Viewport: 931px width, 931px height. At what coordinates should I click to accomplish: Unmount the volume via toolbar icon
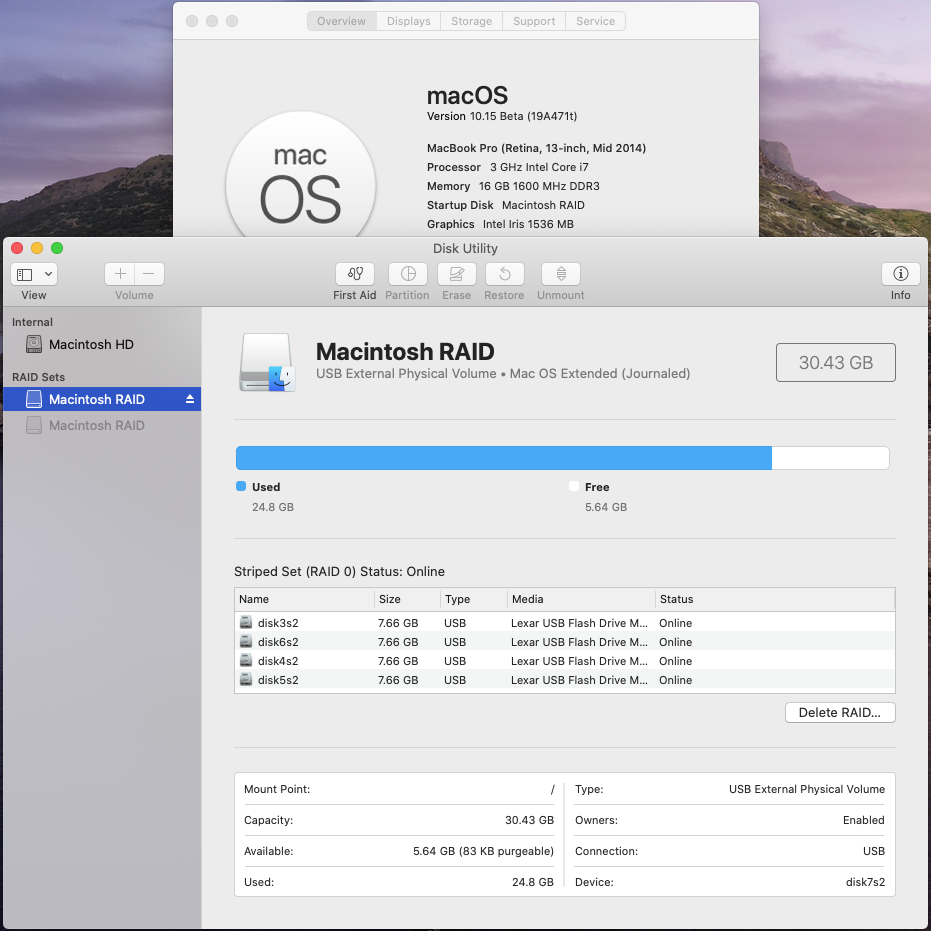560,274
